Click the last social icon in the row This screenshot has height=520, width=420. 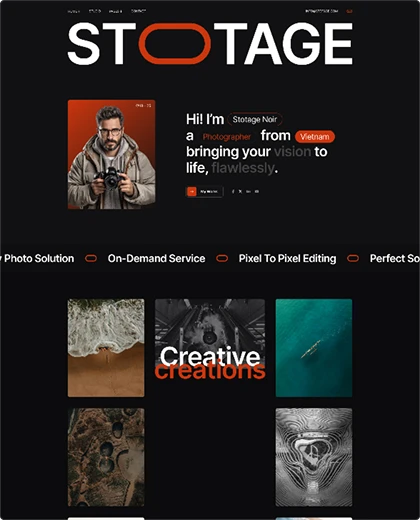(x=257, y=191)
